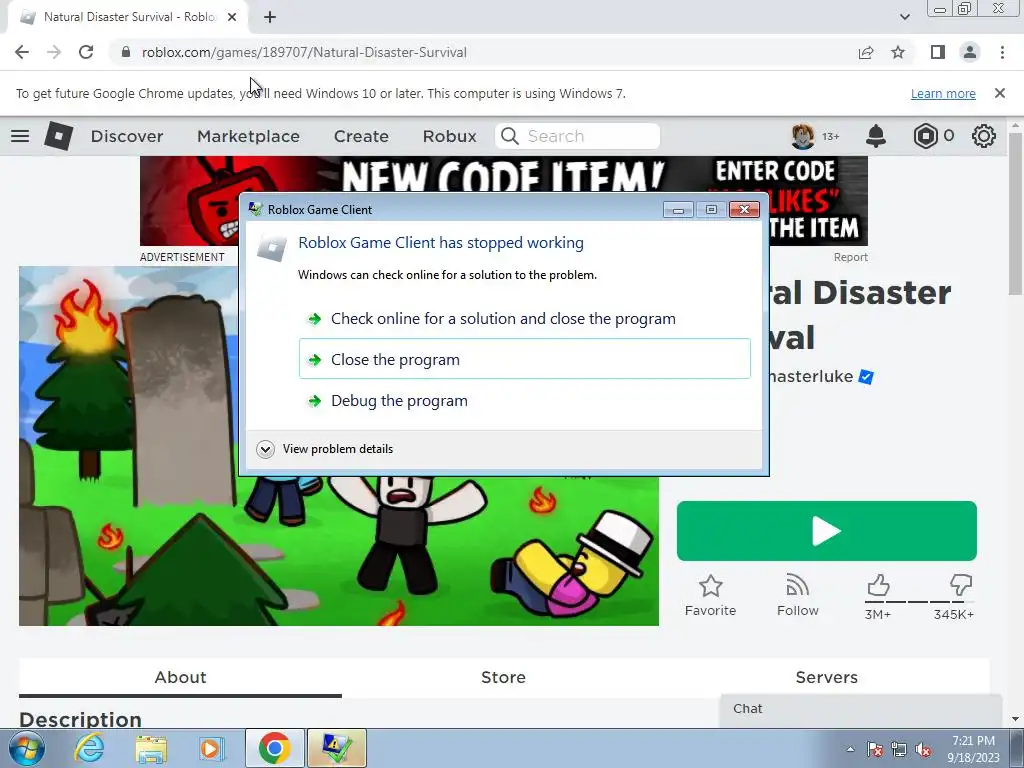
Task: Dismiss the Chrome update notice
Action: (1000, 93)
